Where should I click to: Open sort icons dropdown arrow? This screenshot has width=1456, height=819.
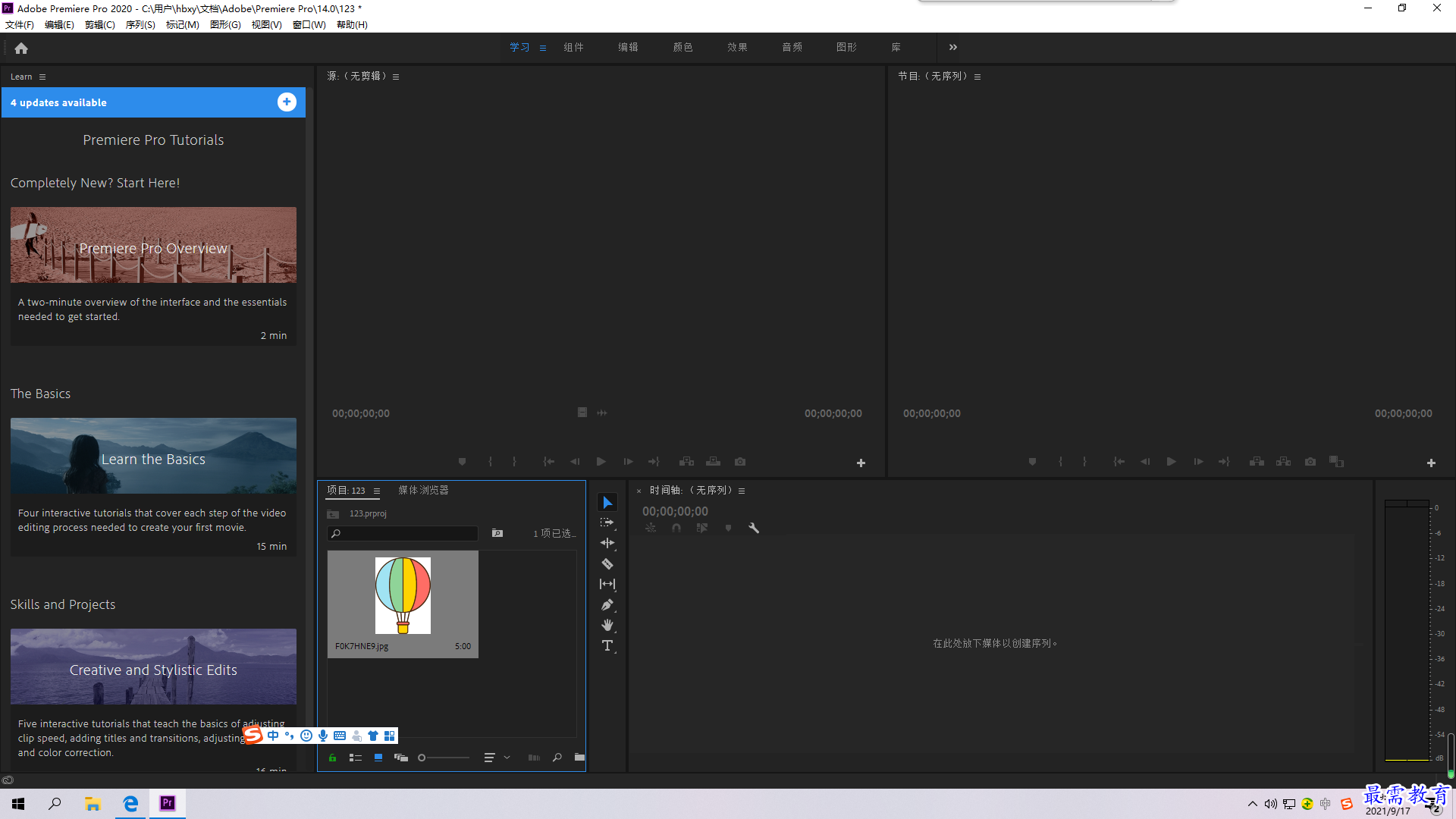[507, 758]
